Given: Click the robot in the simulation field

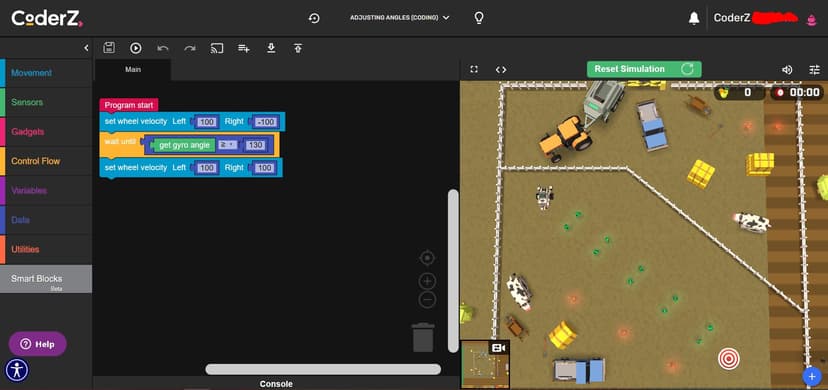Looking at the screenshot, I should (x=544, y=196).
